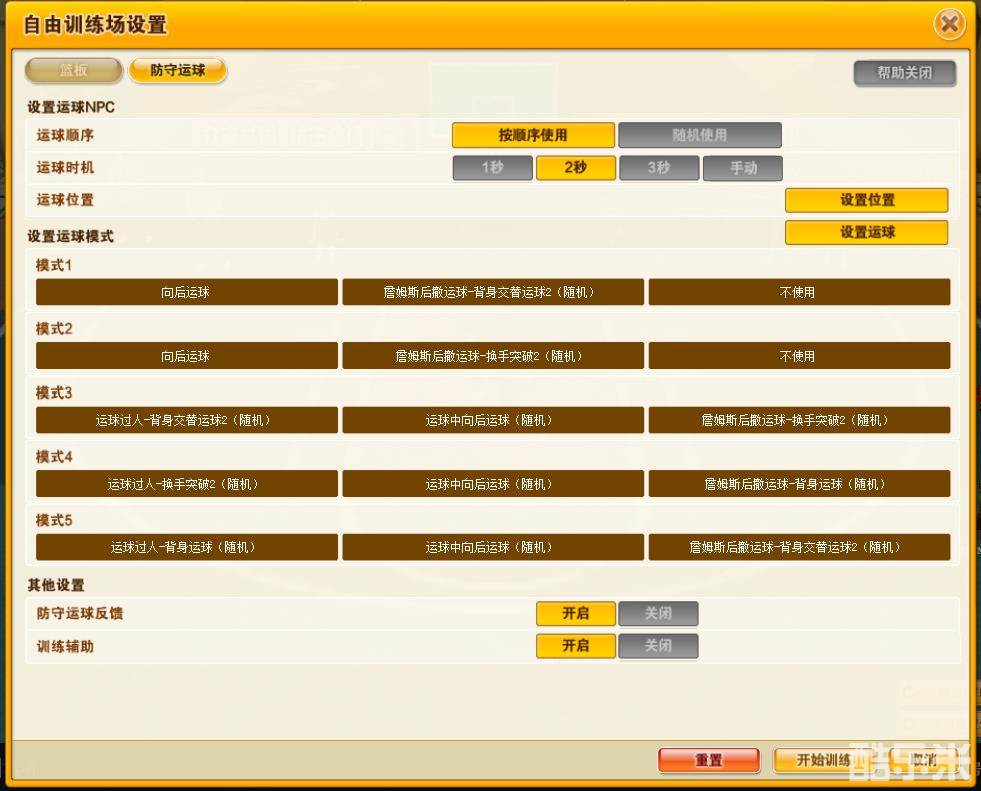981x791 pixels.
Task: Switch to the 篮板 tab
Action: [74, 71]
